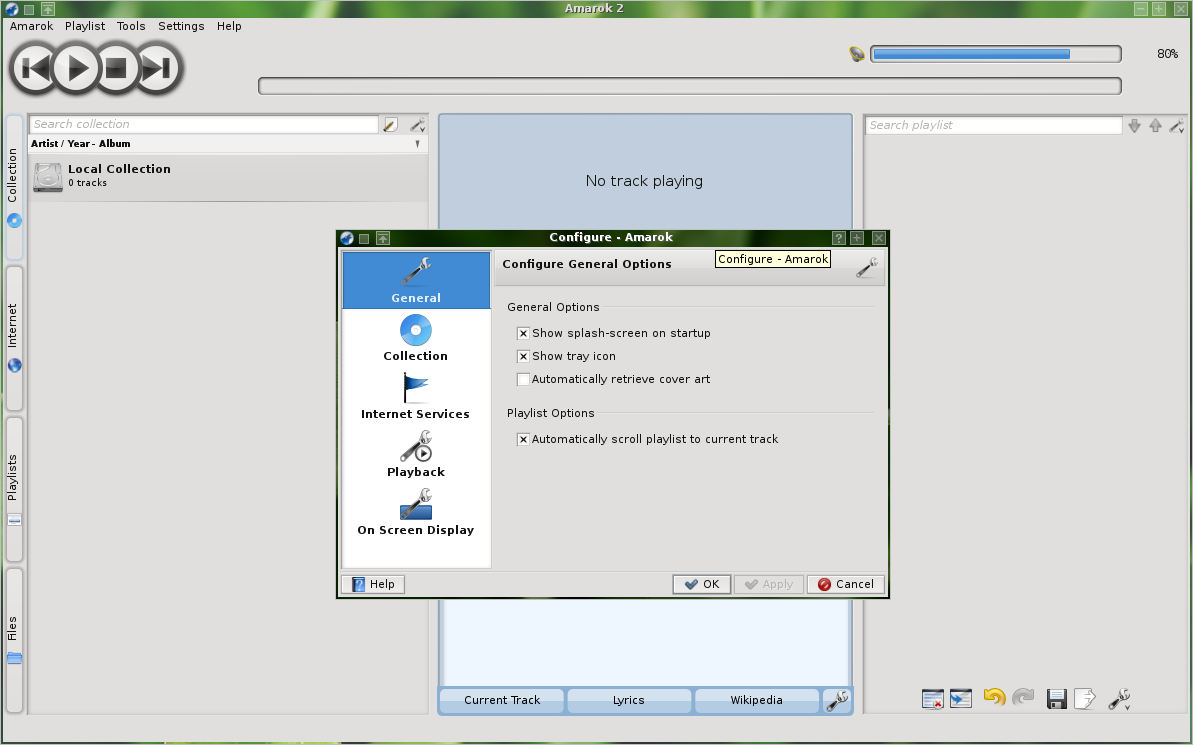
Task: Undo the last playlist action
Action: click(x=994, y=698)
